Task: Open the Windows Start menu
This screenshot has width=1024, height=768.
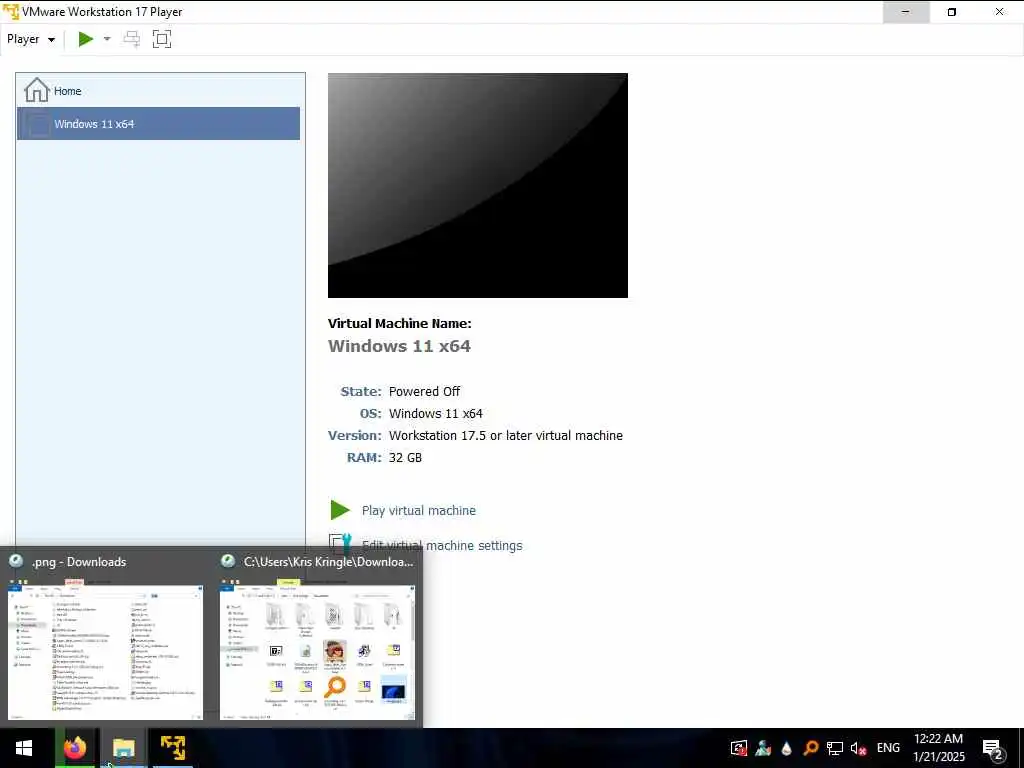Action: coord(24,748)
